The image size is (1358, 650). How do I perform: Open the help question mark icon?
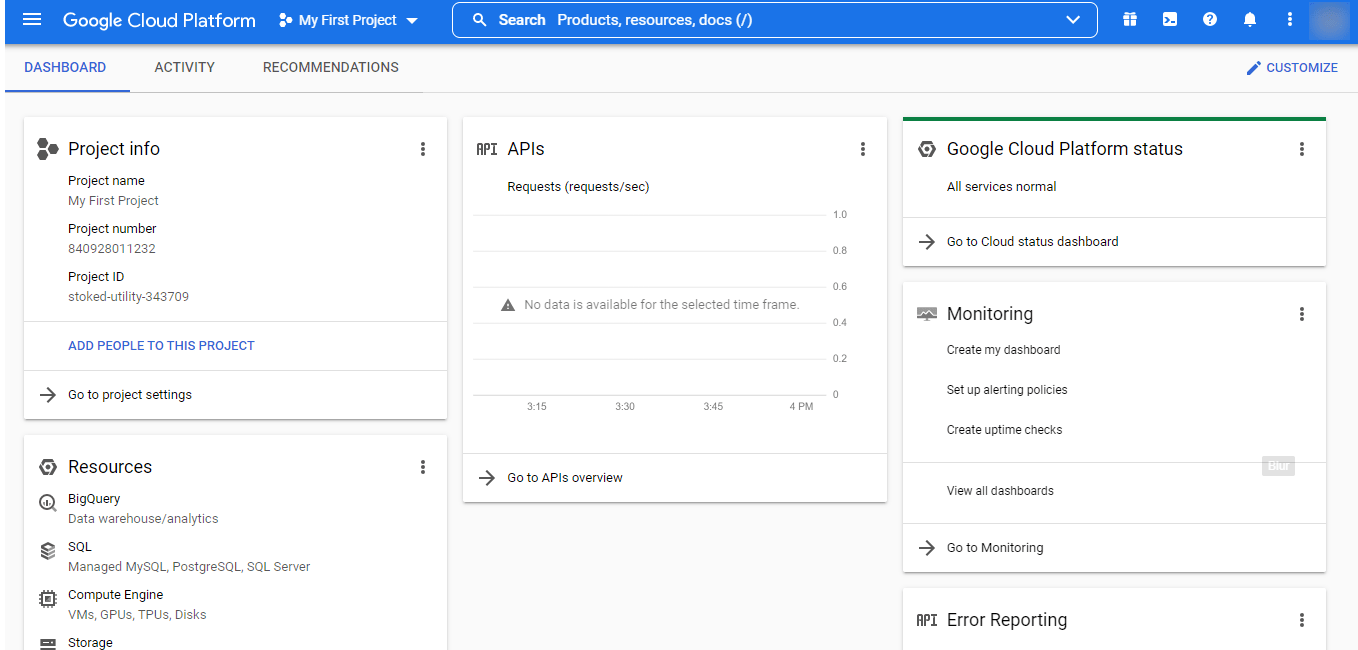[x=1210, y=20]
